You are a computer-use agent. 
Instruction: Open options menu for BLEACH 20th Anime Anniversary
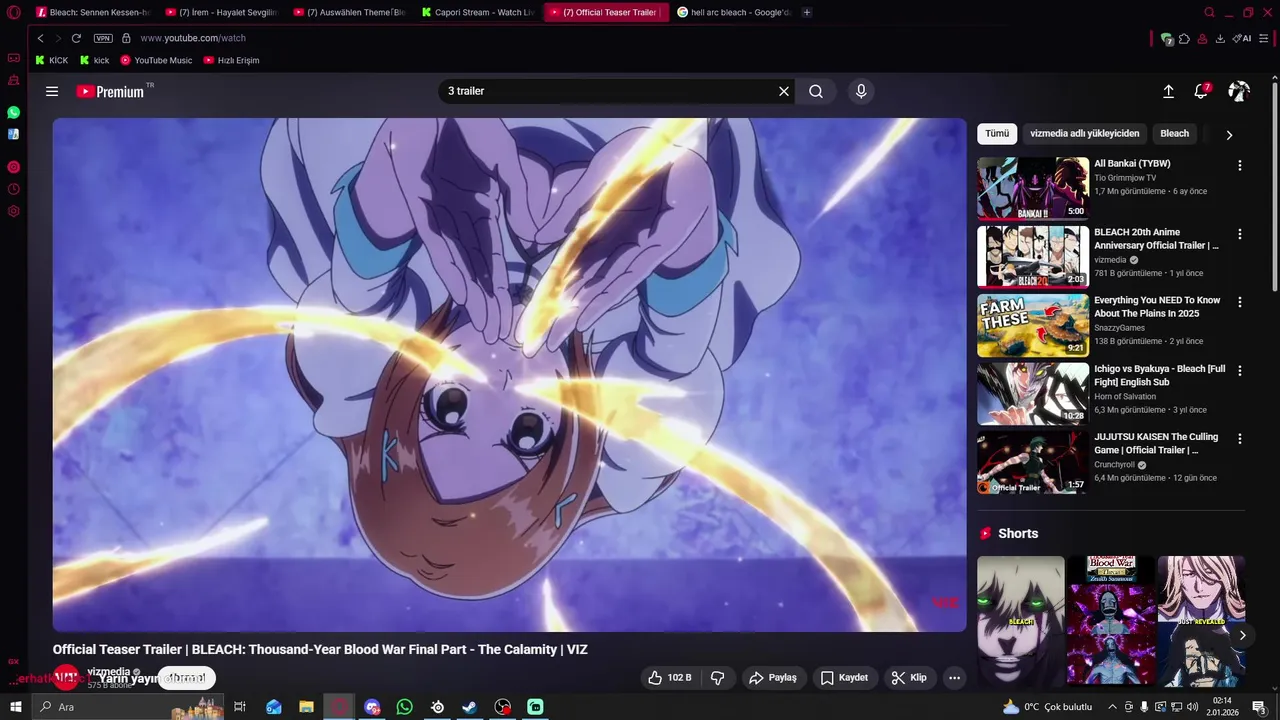pos(1240,234)
